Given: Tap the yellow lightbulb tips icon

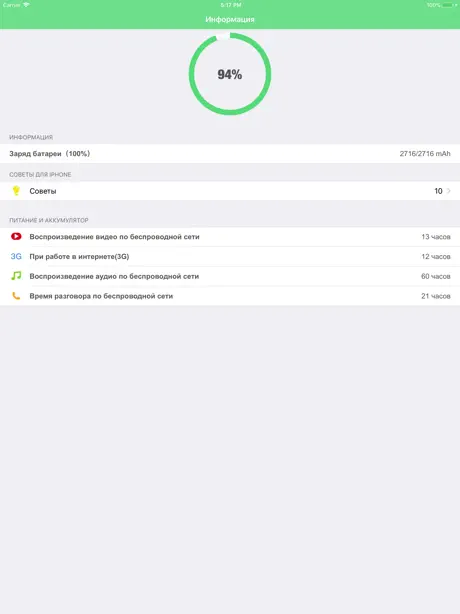Looking at the screenshot, I should [16, 191].
